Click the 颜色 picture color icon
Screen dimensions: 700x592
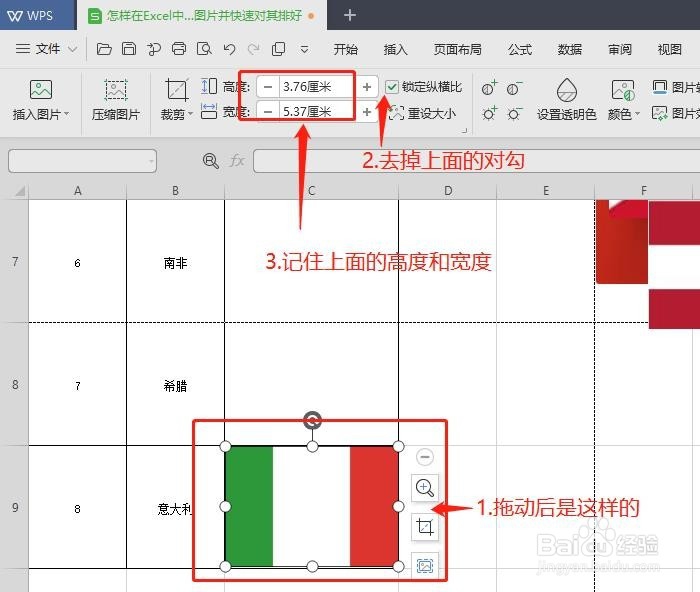tap(623, 90)
